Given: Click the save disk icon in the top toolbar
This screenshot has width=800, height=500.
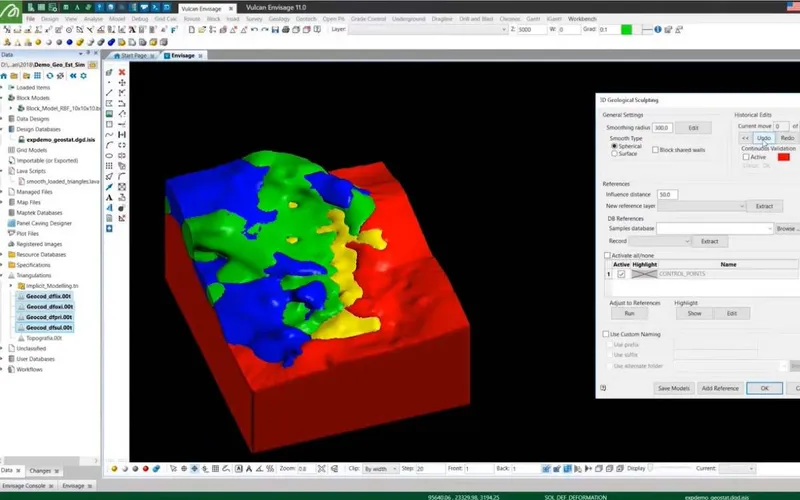Looking at the screenshot, I should (x=275, y=30).
